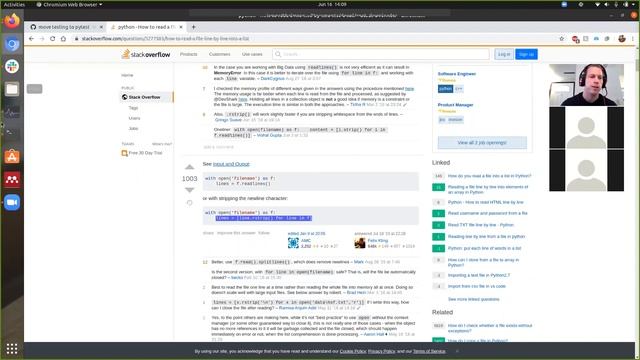
Task: Click 'add a comment' under first comments
Action: click(x=218, y=147)
